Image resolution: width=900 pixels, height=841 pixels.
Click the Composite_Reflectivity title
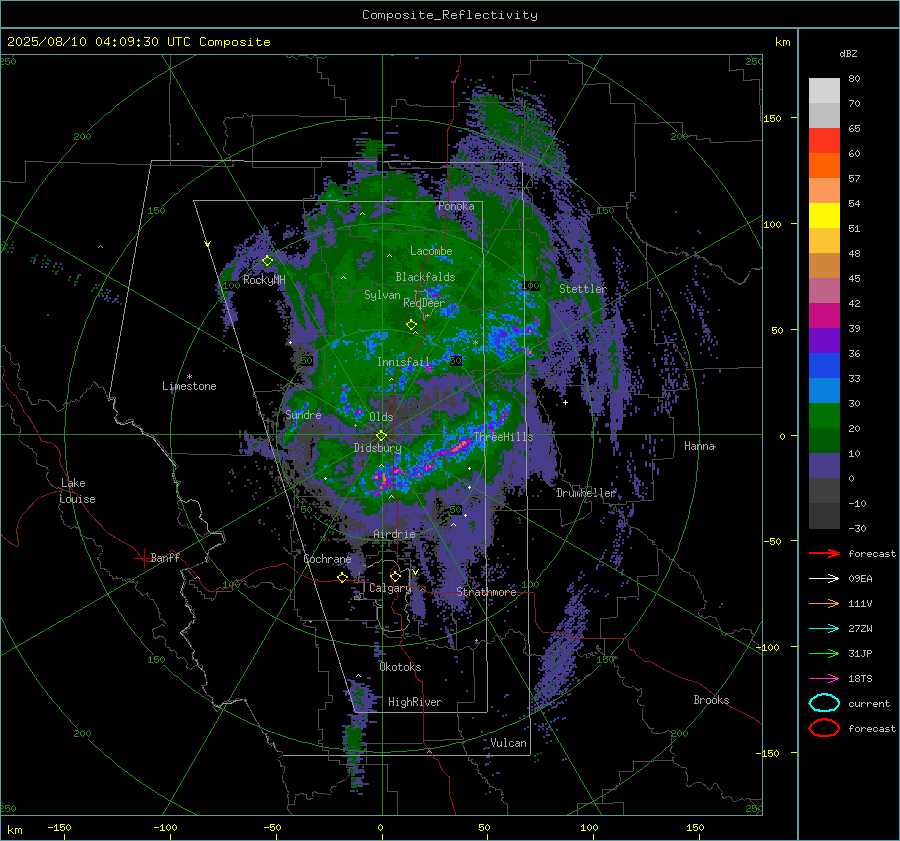pyautogui.click(x=450, y=15)
